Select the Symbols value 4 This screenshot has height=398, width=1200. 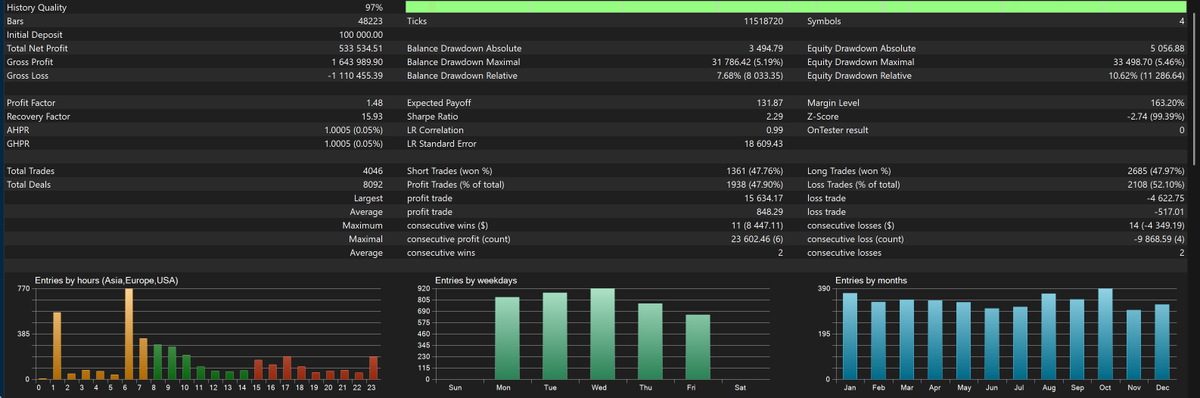click(x=1181, y=21)
